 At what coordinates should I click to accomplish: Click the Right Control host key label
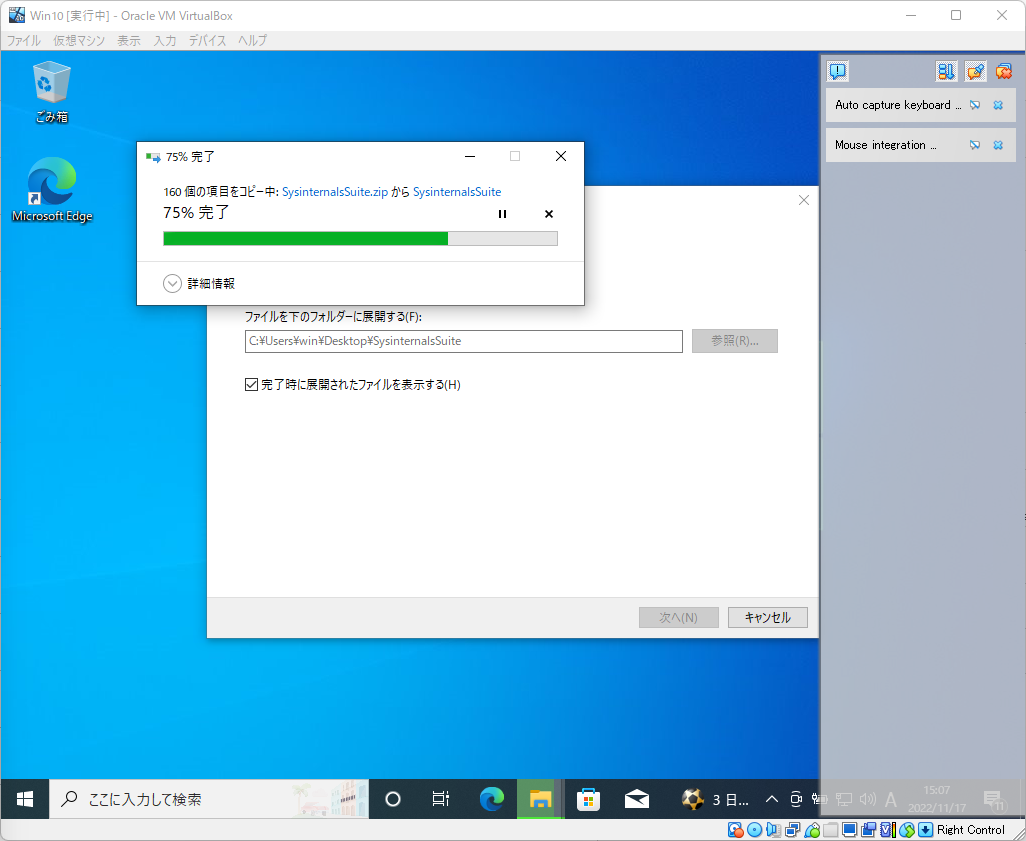pyautogui.click(x=970, y=830)
